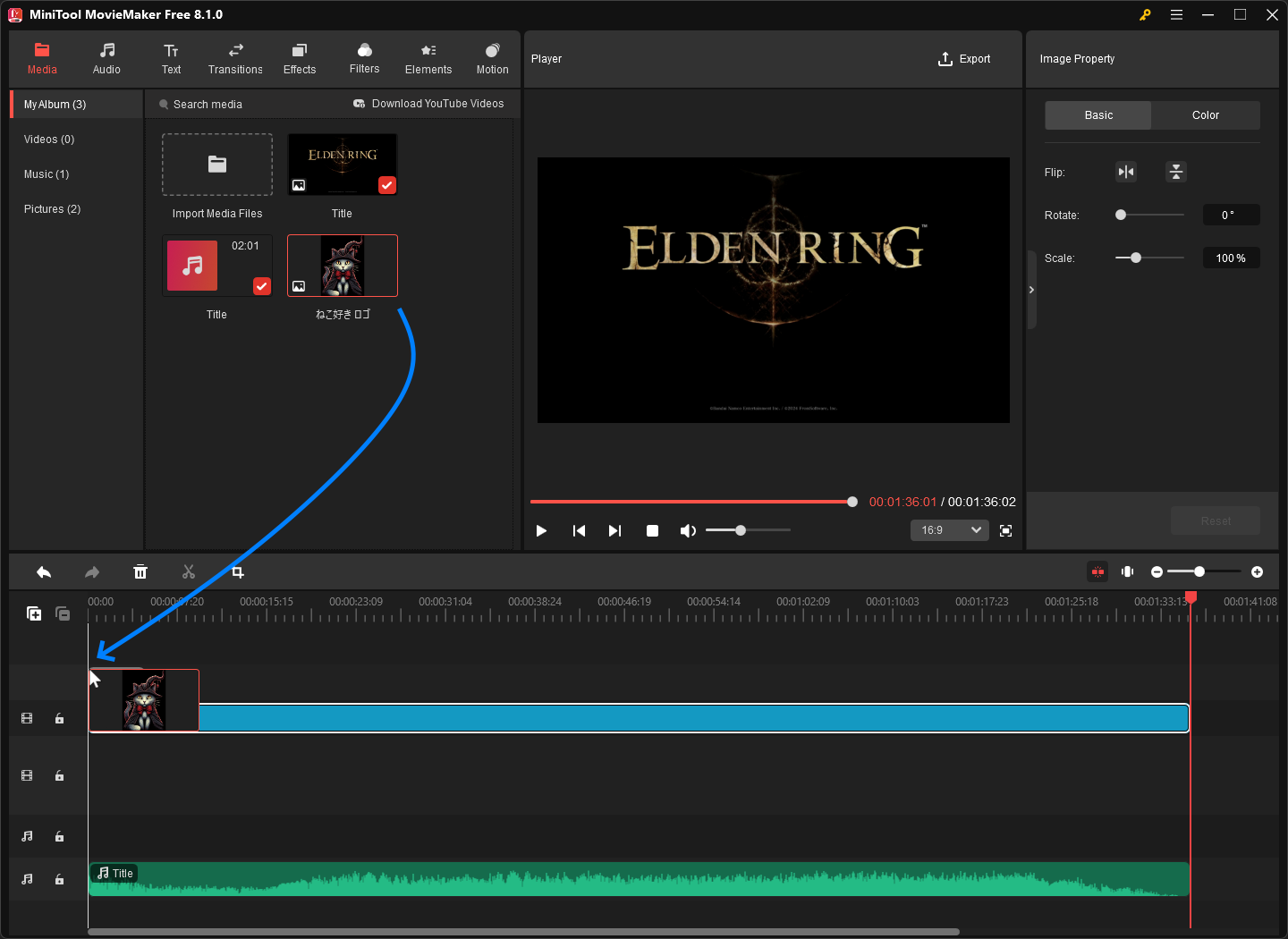Screen dimensions: 1288x939
Task: Open the hamburger main menu
Action: (x=1176, y=14)
